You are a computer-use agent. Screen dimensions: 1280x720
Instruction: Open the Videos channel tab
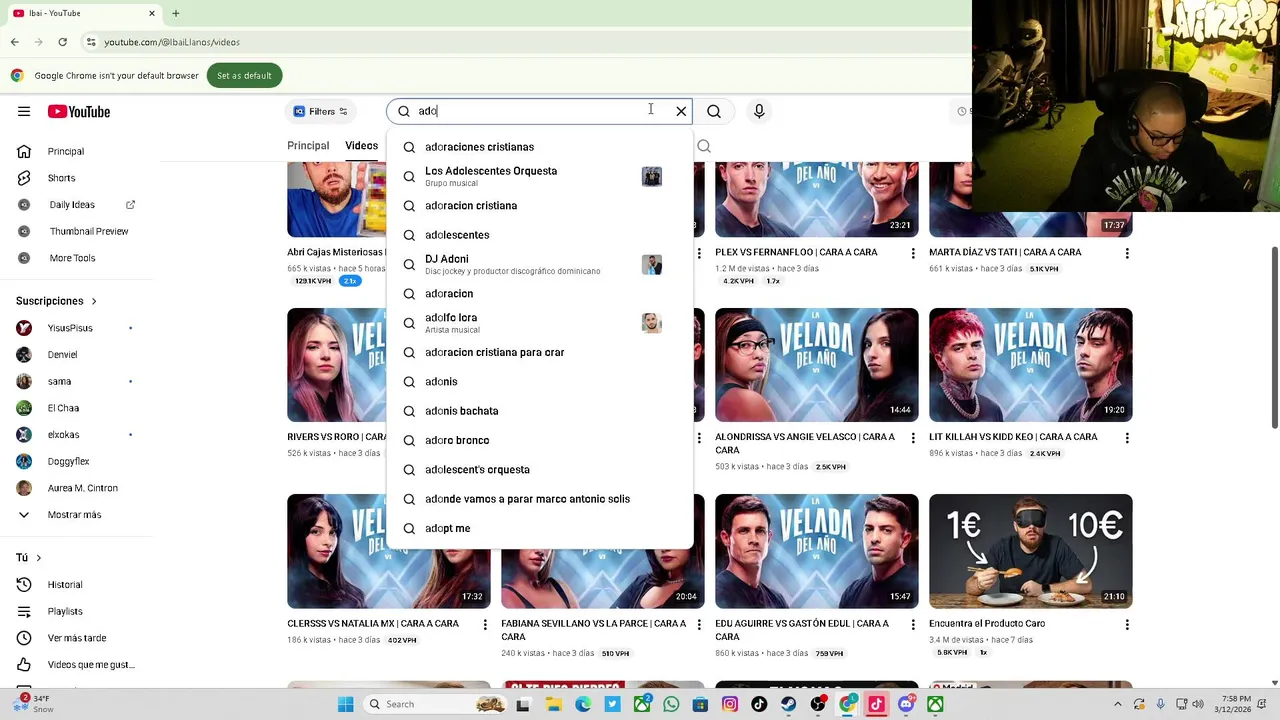pos(362,146)
